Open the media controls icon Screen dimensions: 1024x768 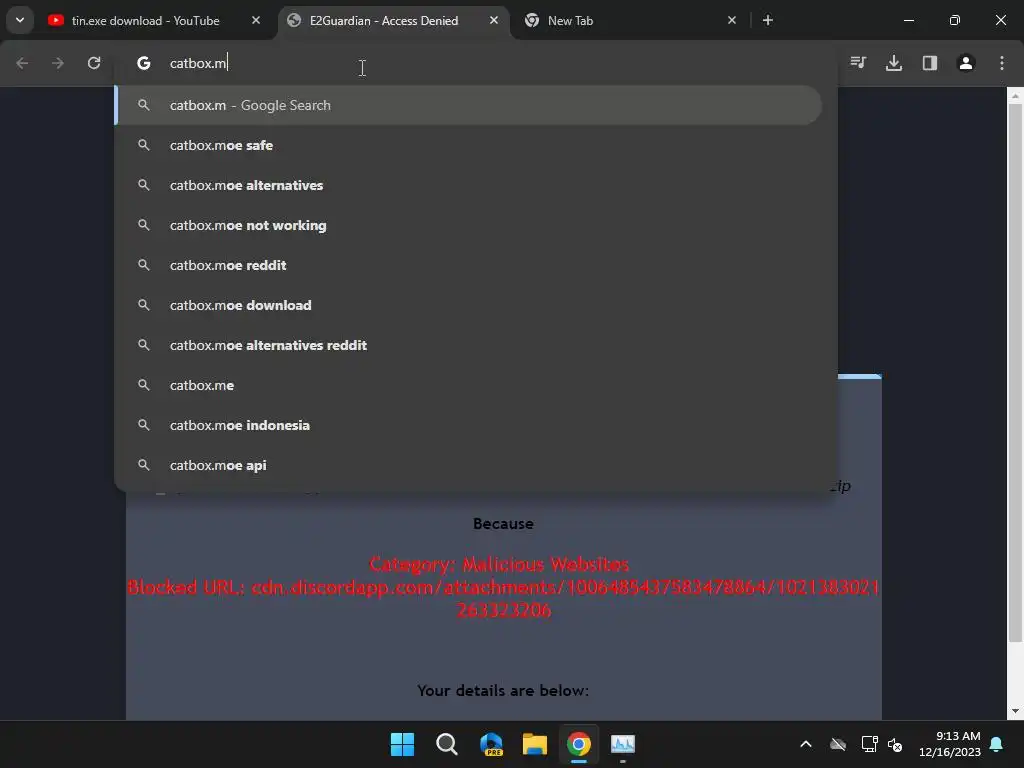tap(858, 63)
